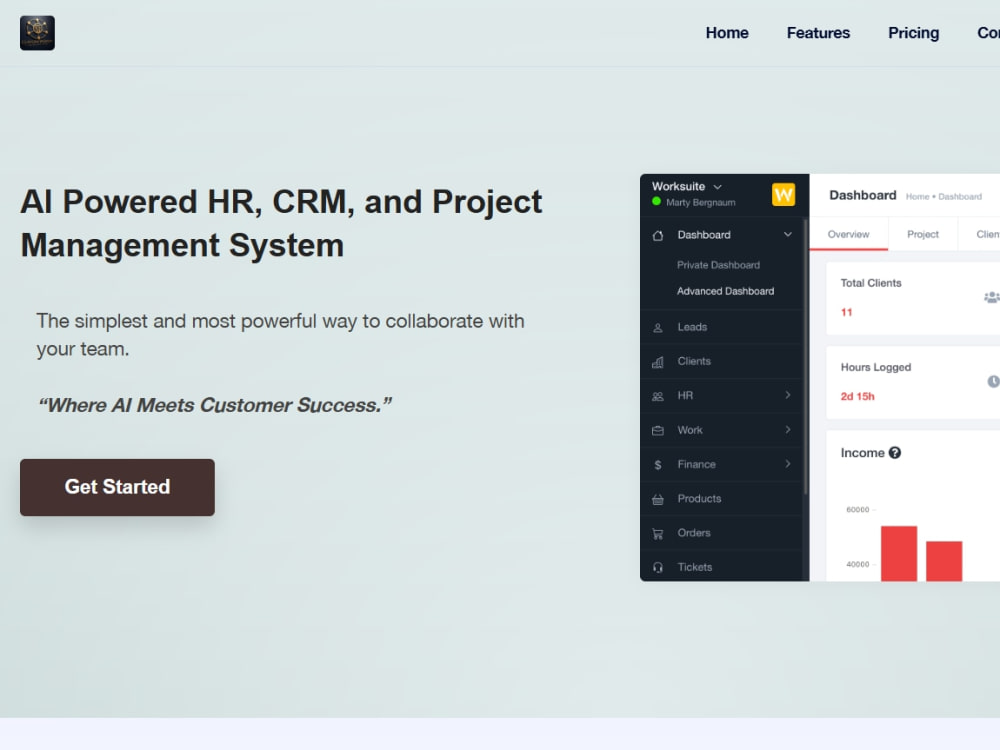Click the Tickets headset icon
Image resolution: width=1000 pixels, height=750 pixels.
(x=658, y=568)
